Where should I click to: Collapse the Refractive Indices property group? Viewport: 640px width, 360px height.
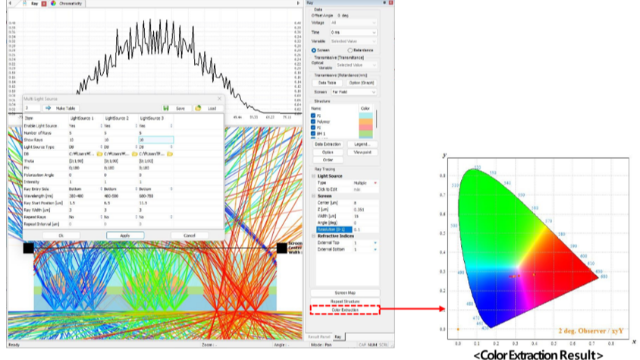tap(313, 236)
